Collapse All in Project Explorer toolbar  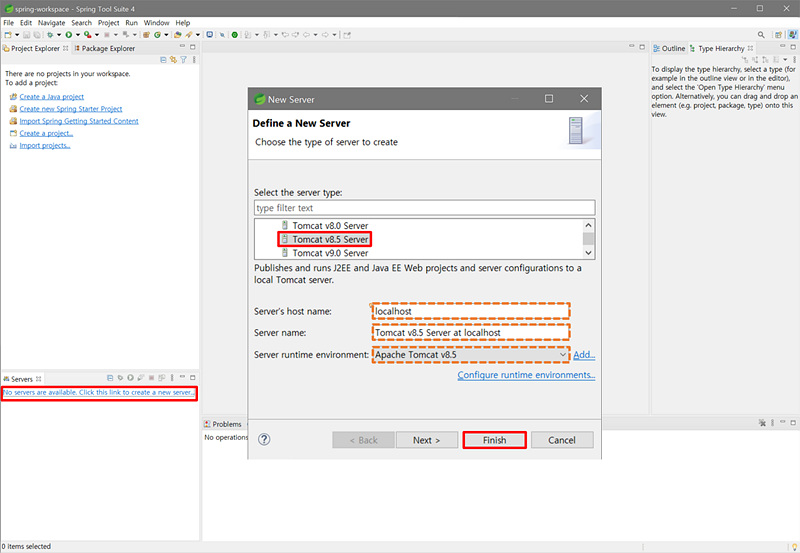pos(163,60)
